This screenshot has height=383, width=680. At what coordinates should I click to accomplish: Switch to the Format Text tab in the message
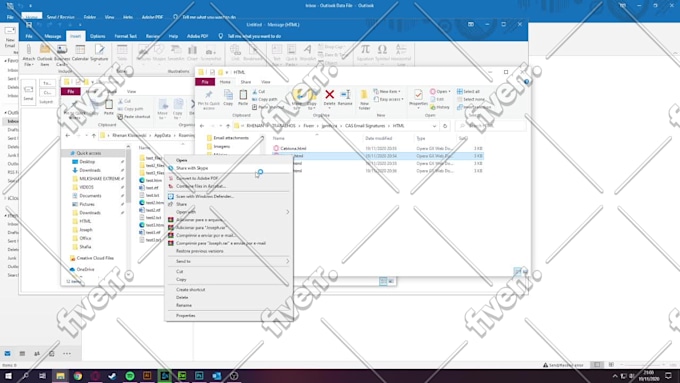coord(125,36)
